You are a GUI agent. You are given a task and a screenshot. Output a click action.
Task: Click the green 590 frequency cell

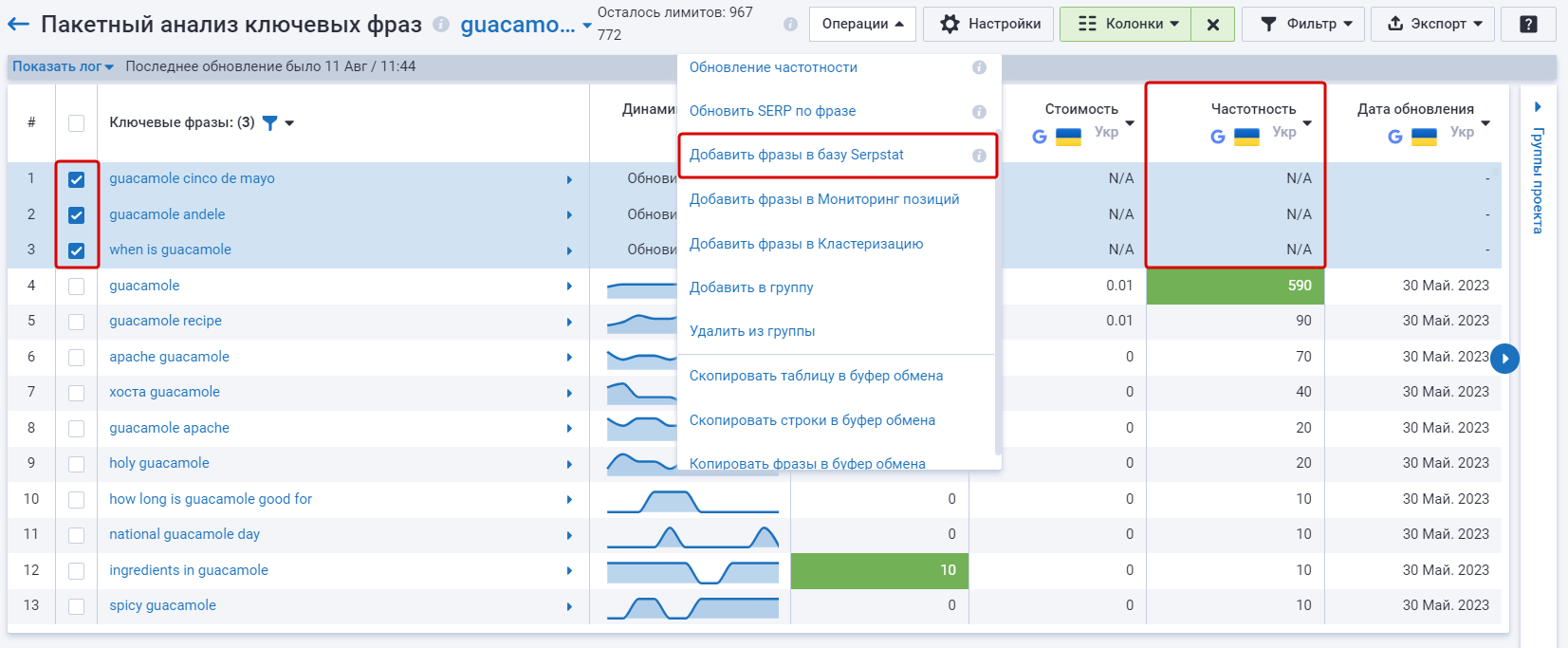click(1235, 286)
